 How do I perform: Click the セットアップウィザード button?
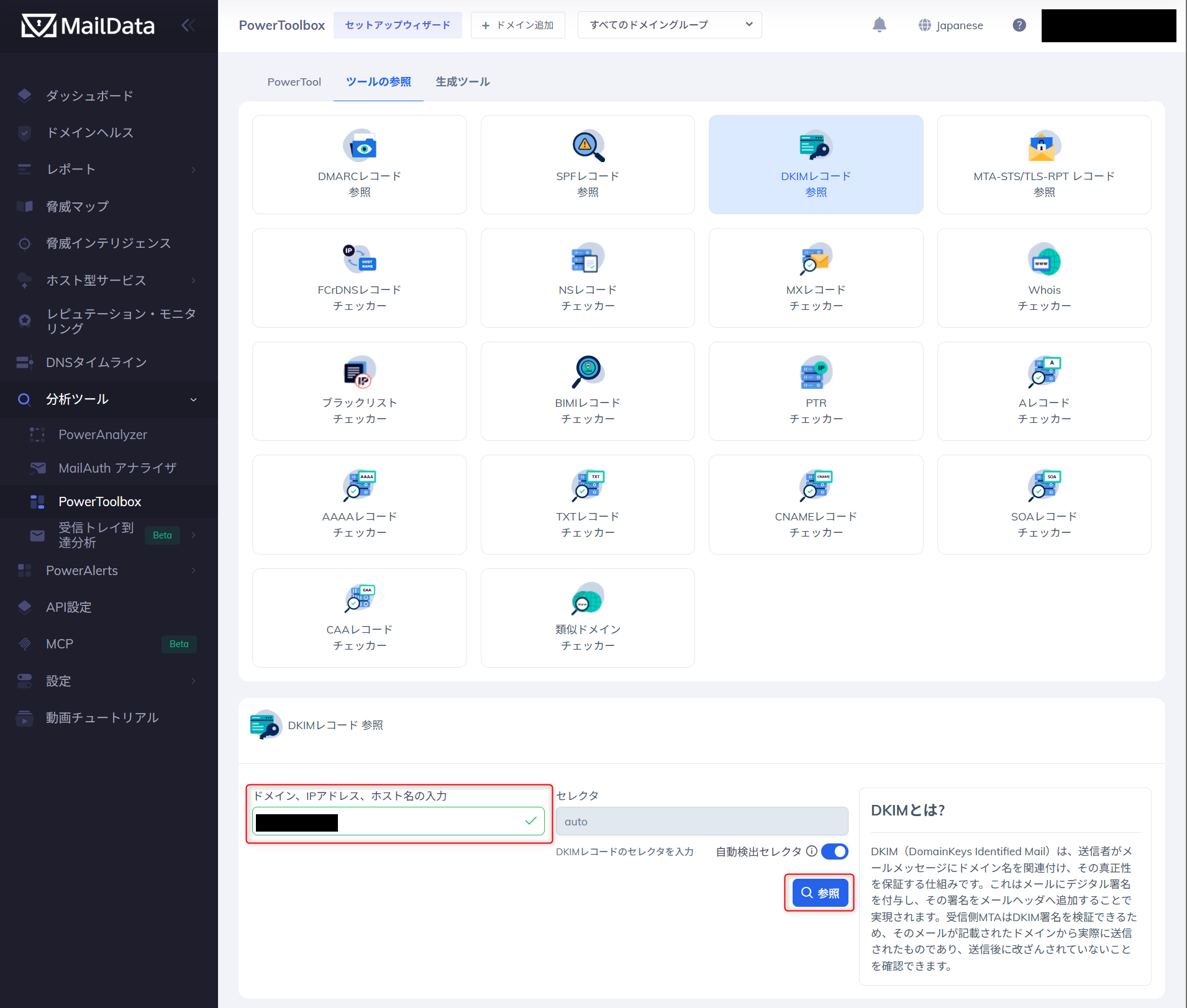tap(398, 25)
